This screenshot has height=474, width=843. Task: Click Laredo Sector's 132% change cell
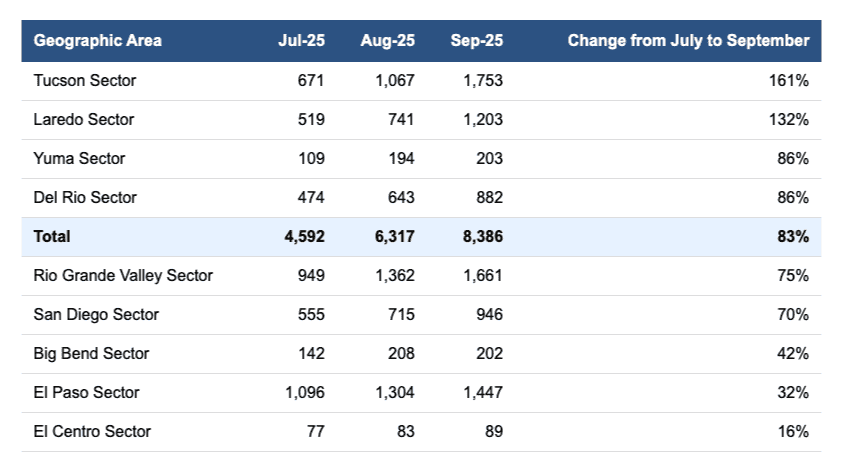788,119
